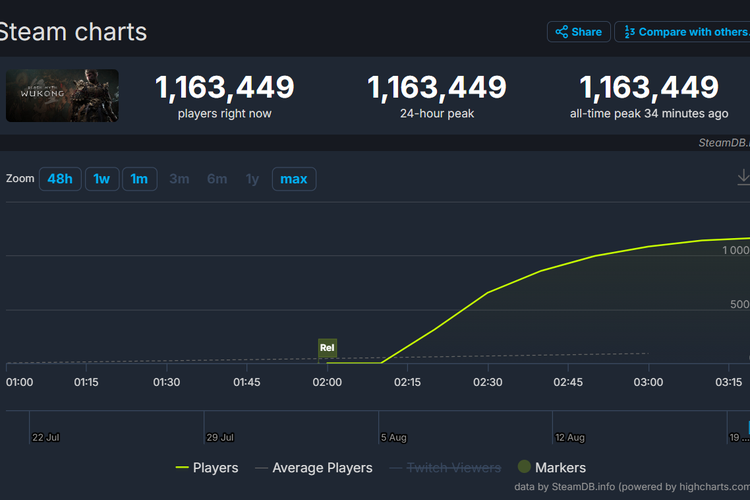The width and height of the screenshot is (750, 500).
Task: Enable the Twitch Viewers series
Action: tap(444, 467)
